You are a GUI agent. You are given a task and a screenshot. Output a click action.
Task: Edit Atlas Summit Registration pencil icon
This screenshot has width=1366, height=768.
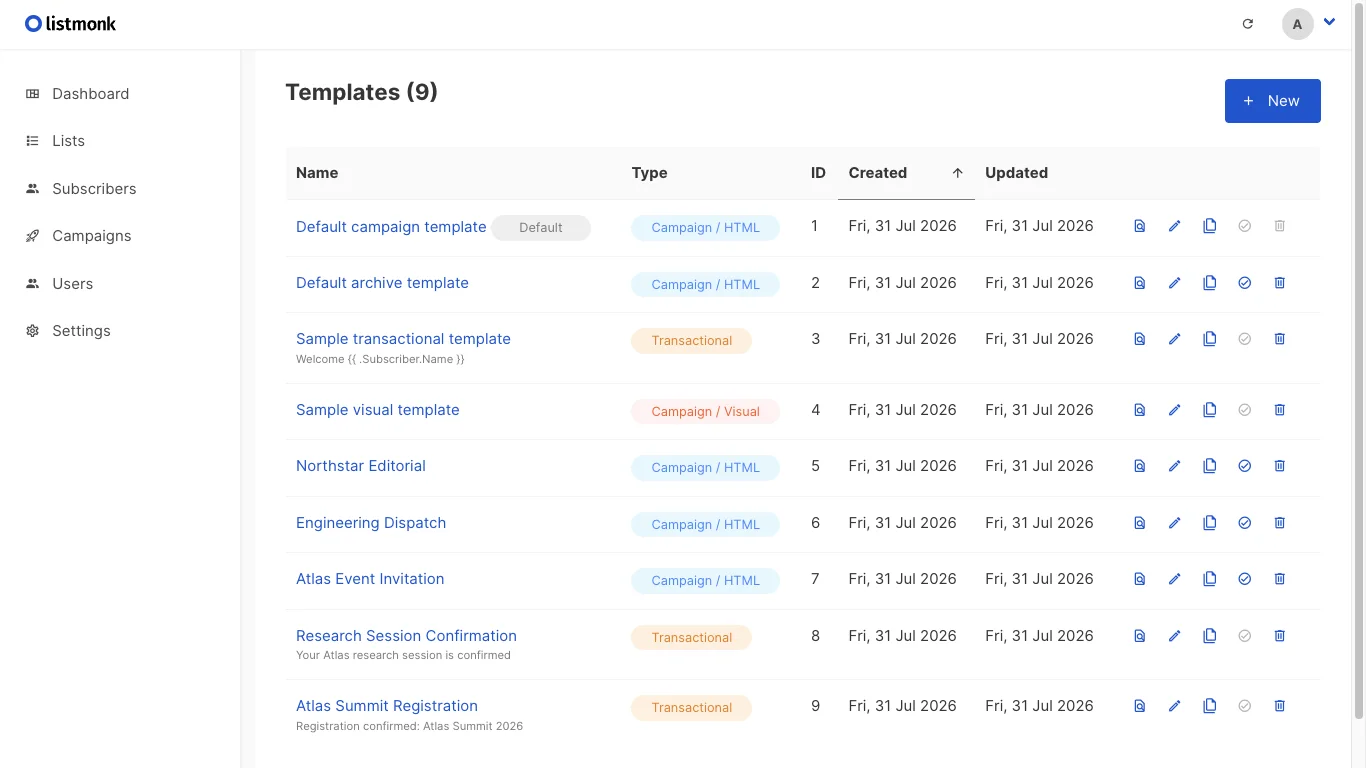1175,706
